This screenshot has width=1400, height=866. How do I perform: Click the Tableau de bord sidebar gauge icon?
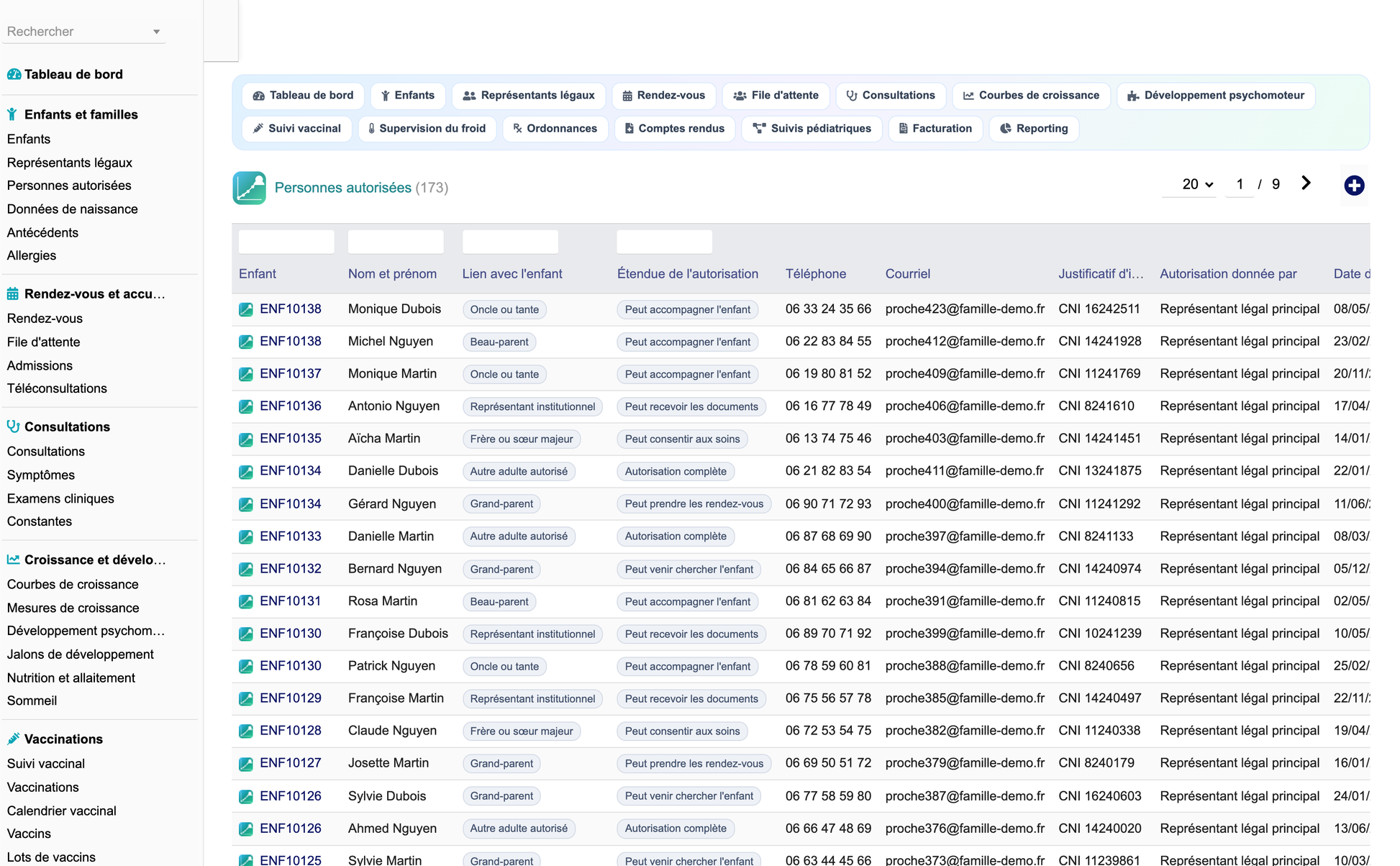coord(14,74)
